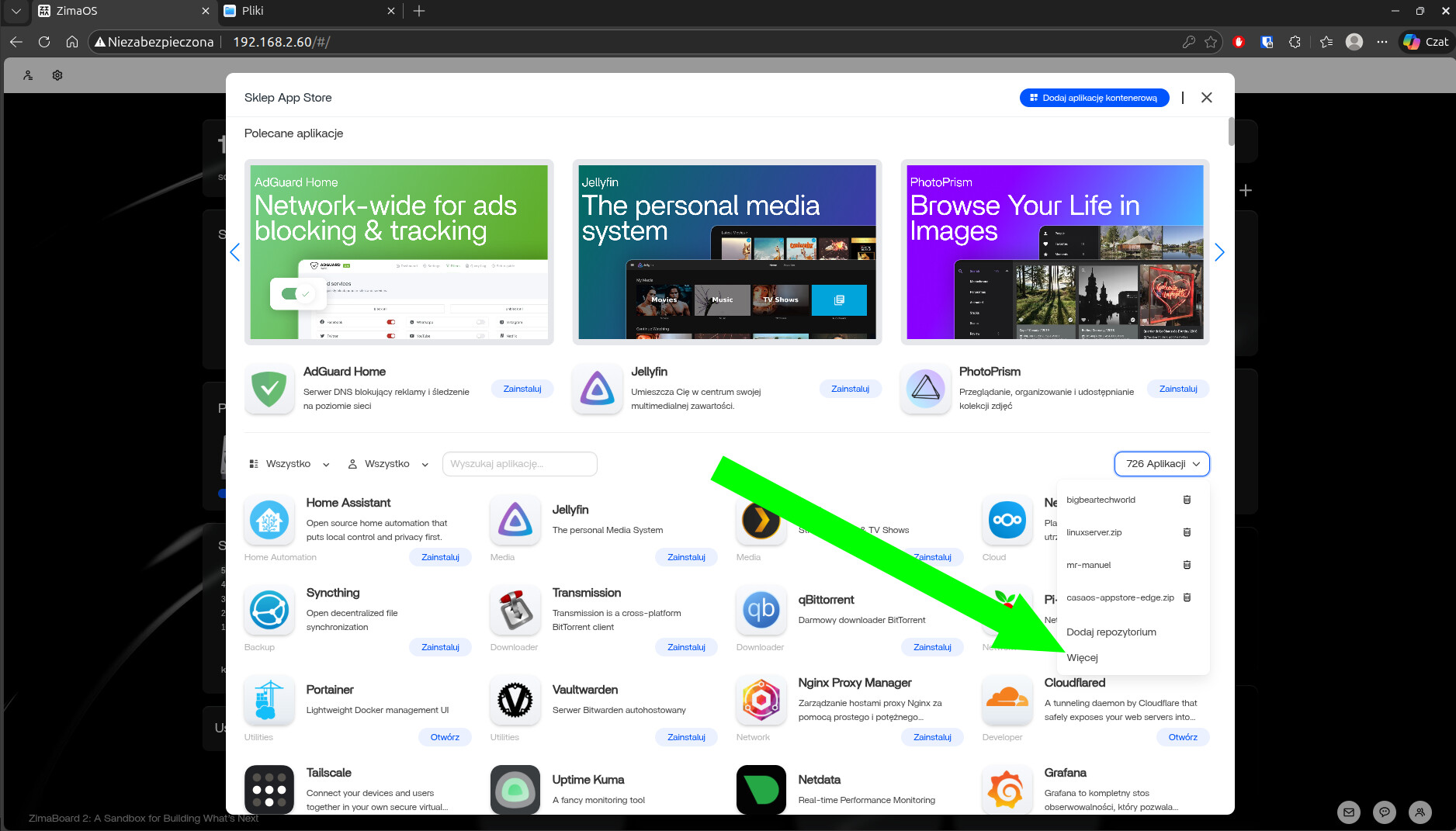Select the Portainer app icon
Image resolution: width=1456 pixels, height=831 pixels.
[269, 700]
